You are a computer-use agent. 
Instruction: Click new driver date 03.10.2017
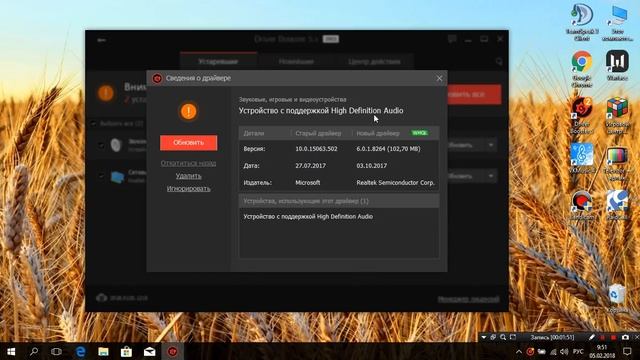371,166
